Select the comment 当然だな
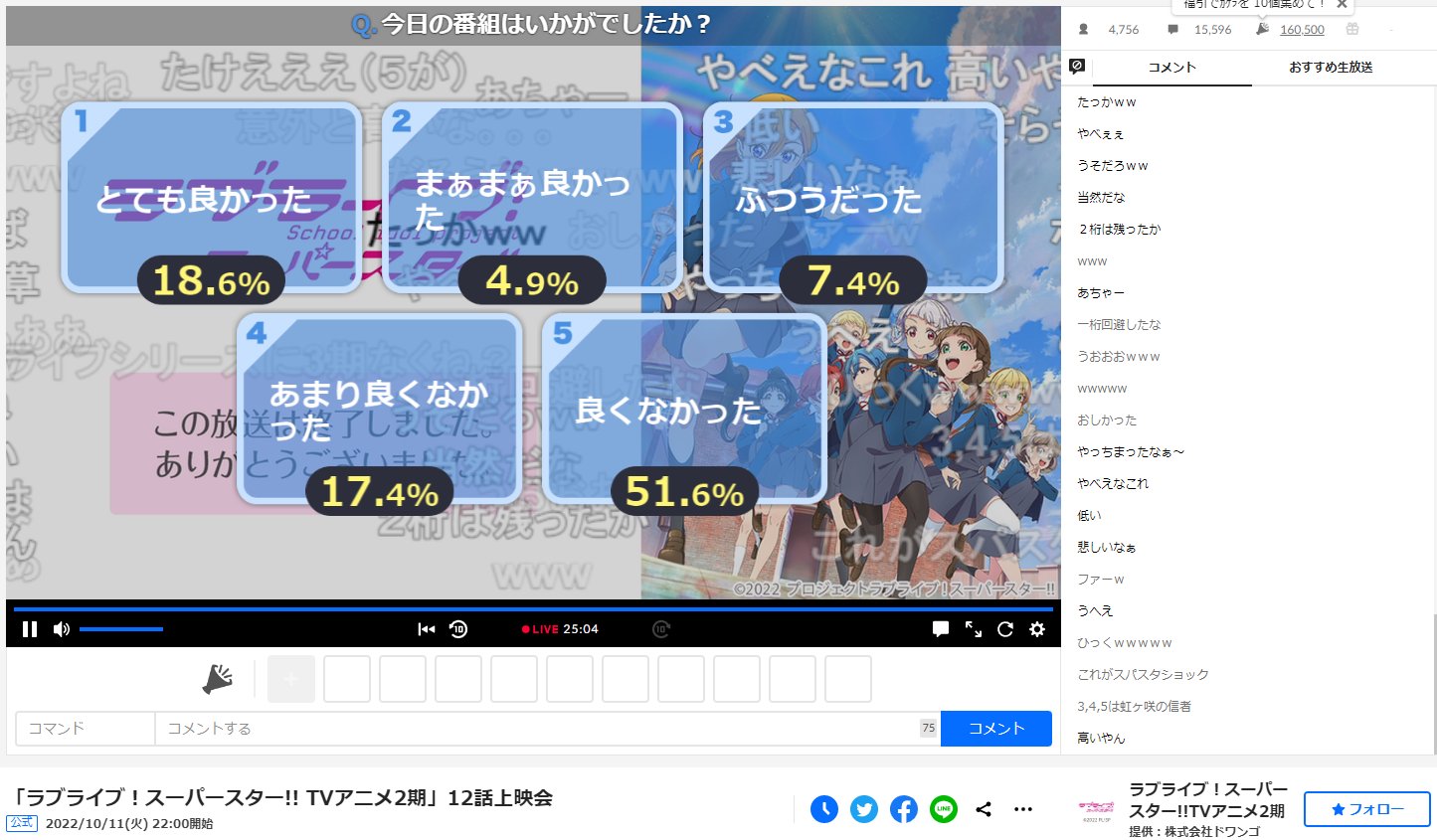 (1102, 198)
